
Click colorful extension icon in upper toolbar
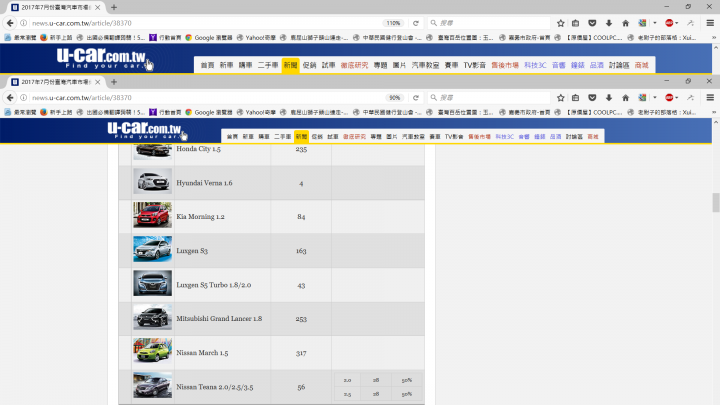642,23
